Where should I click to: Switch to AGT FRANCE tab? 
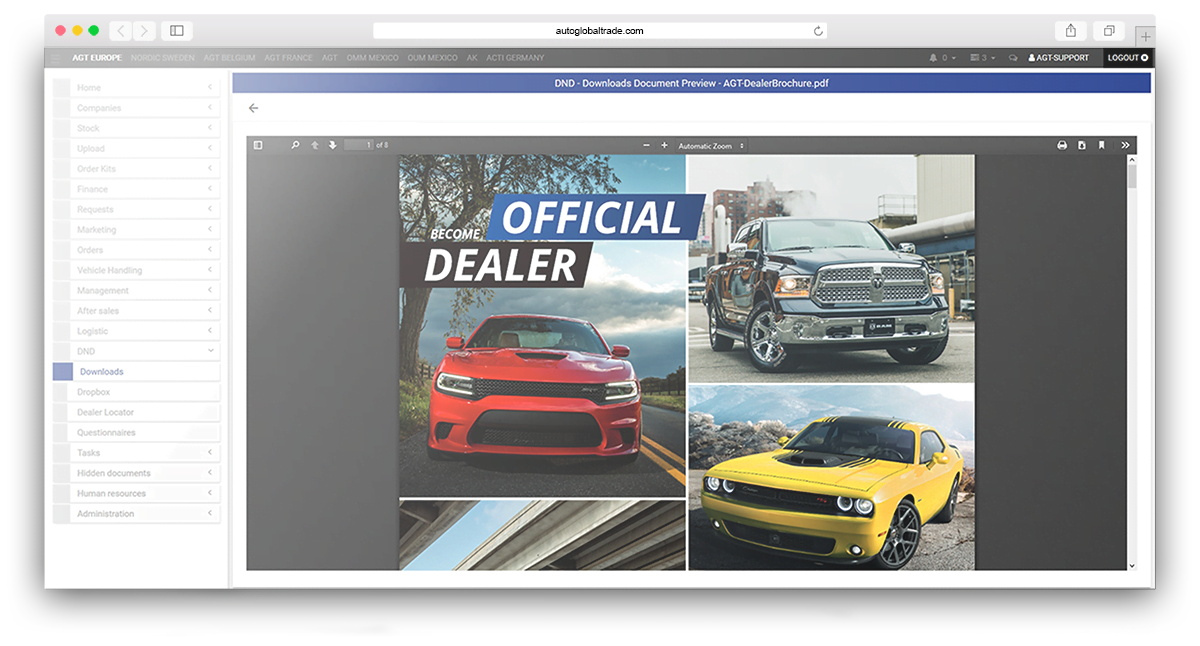288,58
